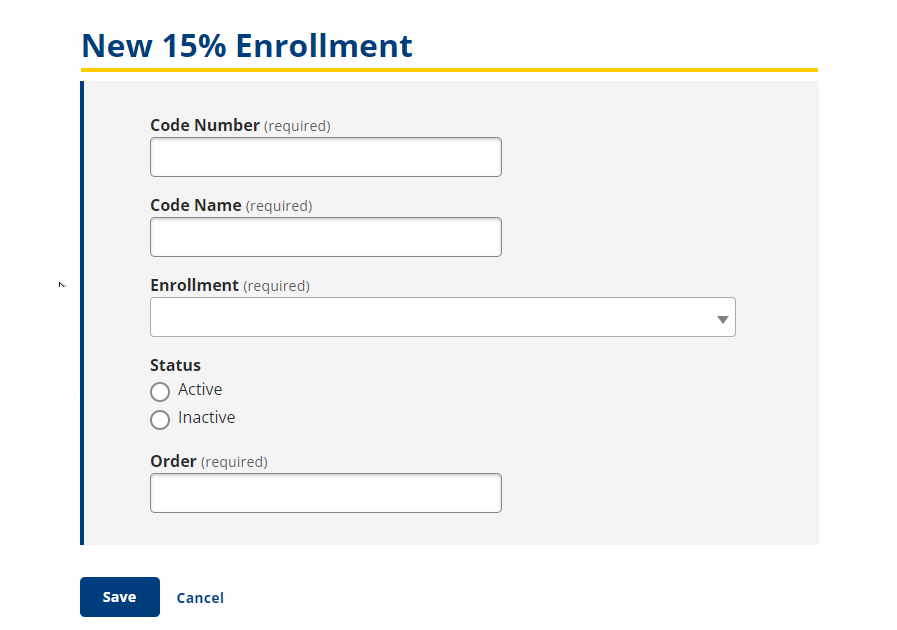
Task: Click "(required)" text beside Order label
Action: (234, 462)
